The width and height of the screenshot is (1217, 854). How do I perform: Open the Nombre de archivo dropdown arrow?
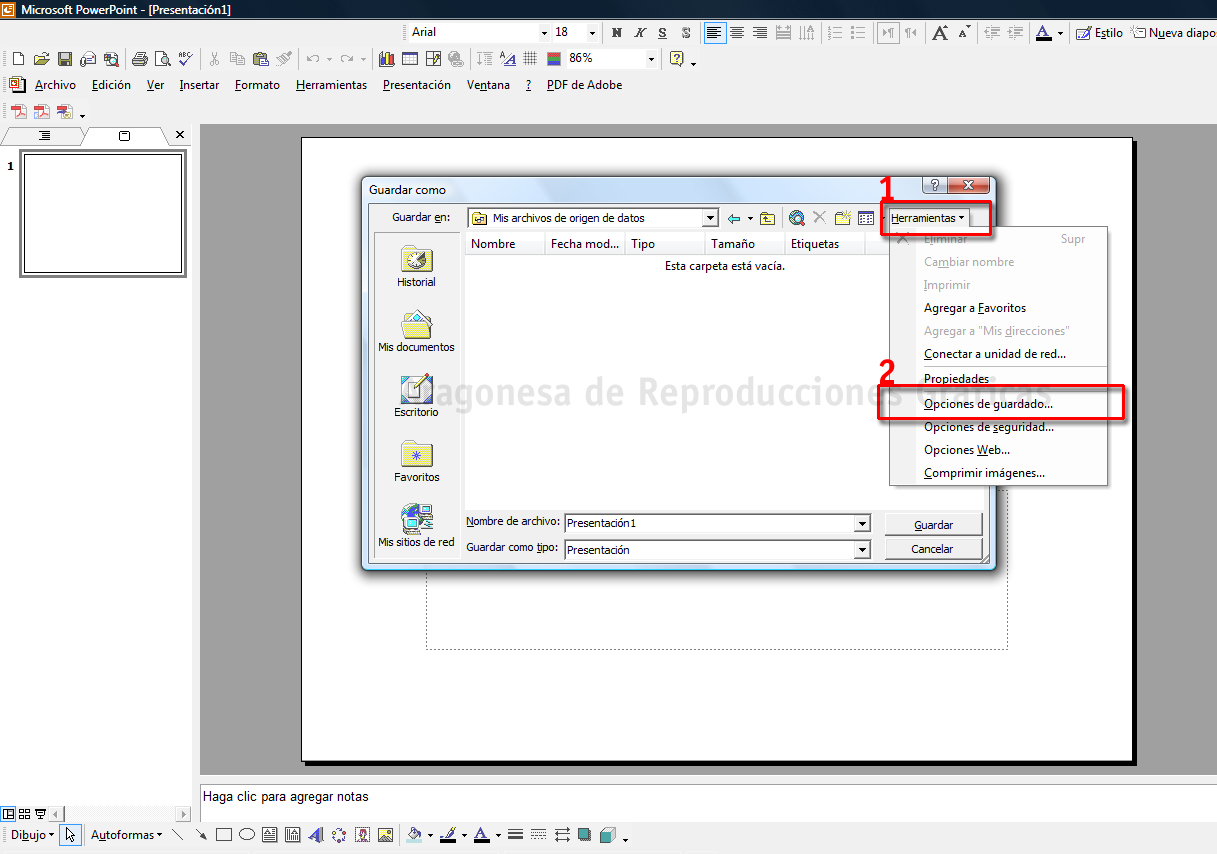point(862,523)
